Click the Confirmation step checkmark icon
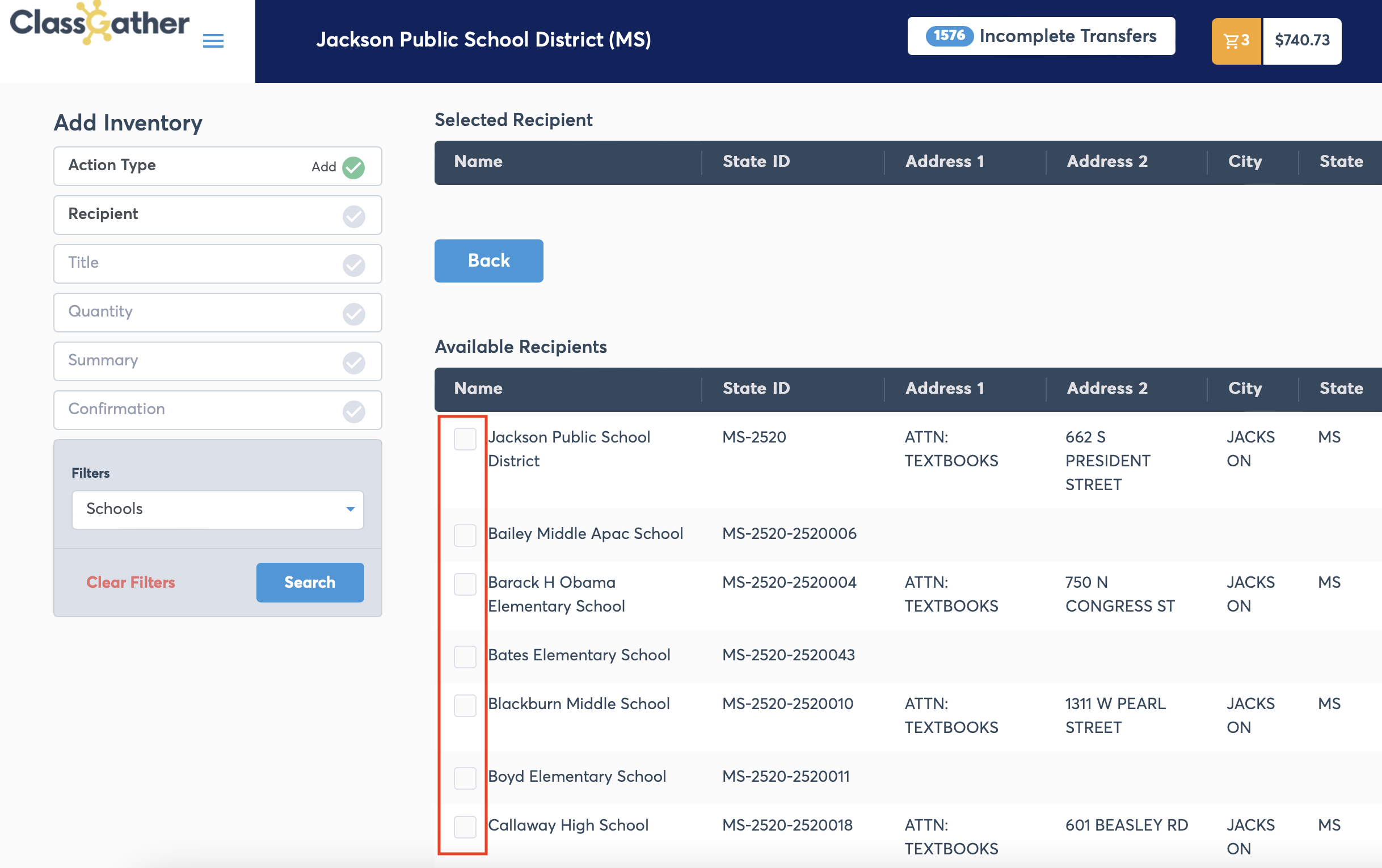Image resolution: width=1382 pixels, height=868 pixels. (353, 411)
